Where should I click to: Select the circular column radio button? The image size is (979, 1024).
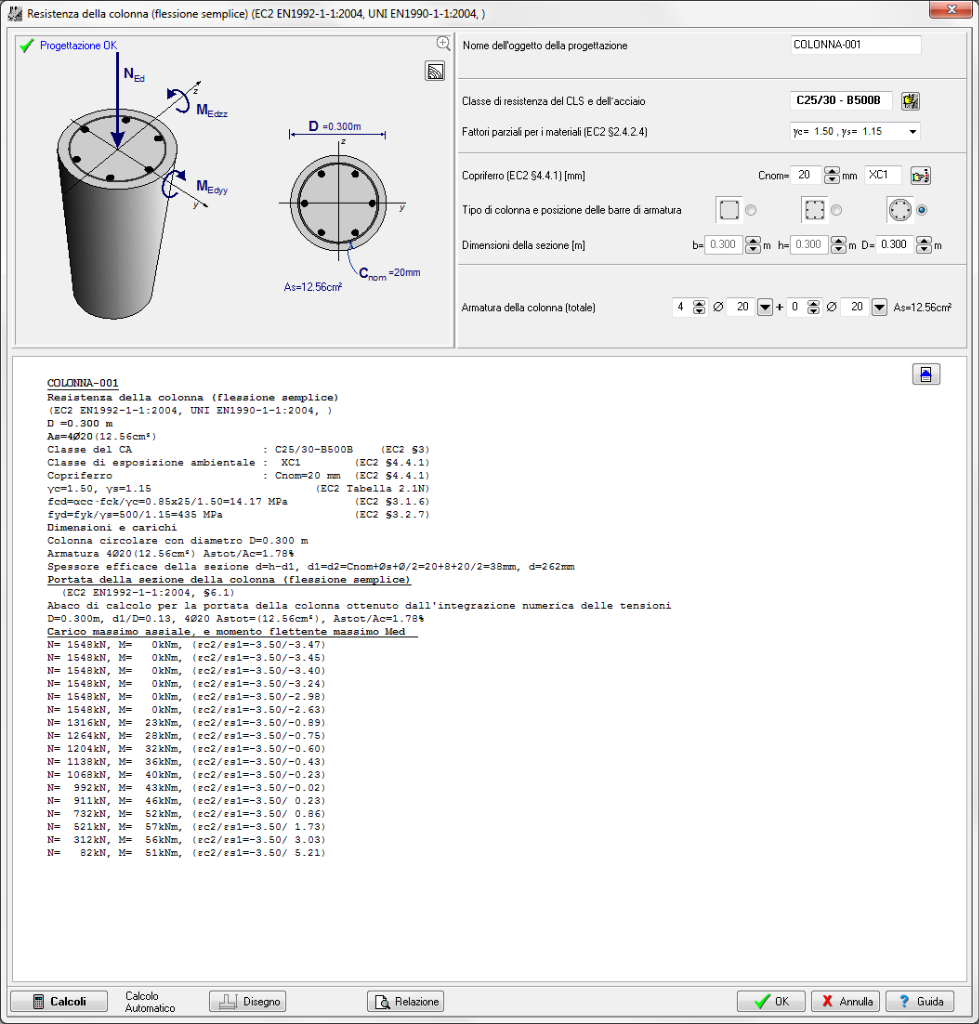click(x=922, y=210)
